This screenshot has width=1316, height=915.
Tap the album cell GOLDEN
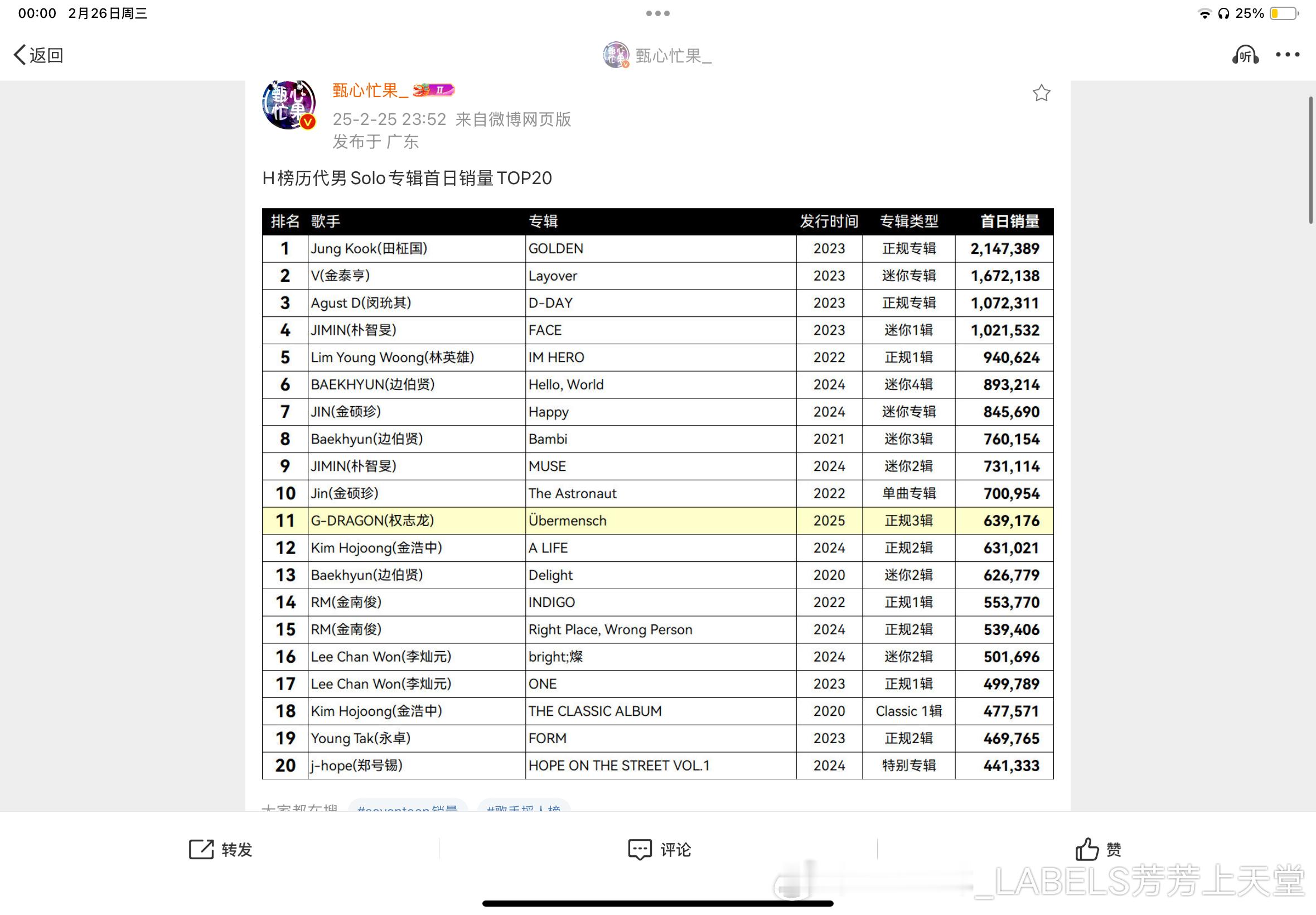coord(661,248)
